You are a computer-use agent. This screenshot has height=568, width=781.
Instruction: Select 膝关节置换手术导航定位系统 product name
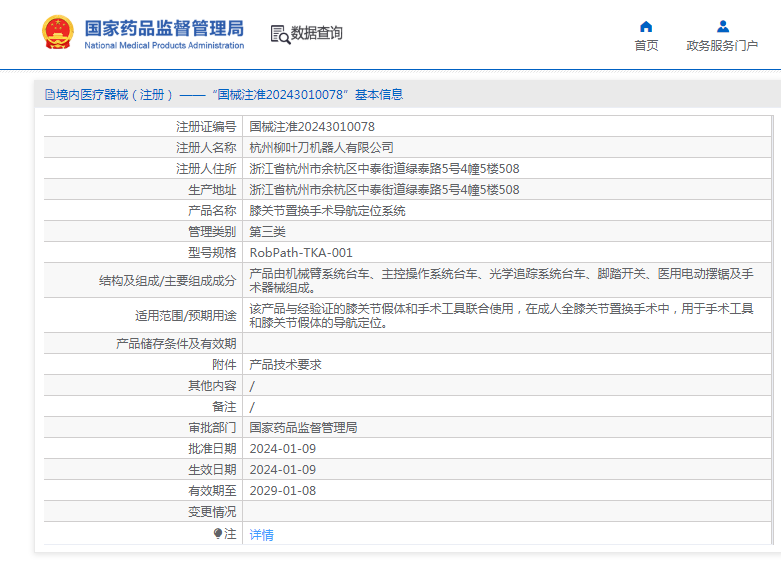coord(328,211)
